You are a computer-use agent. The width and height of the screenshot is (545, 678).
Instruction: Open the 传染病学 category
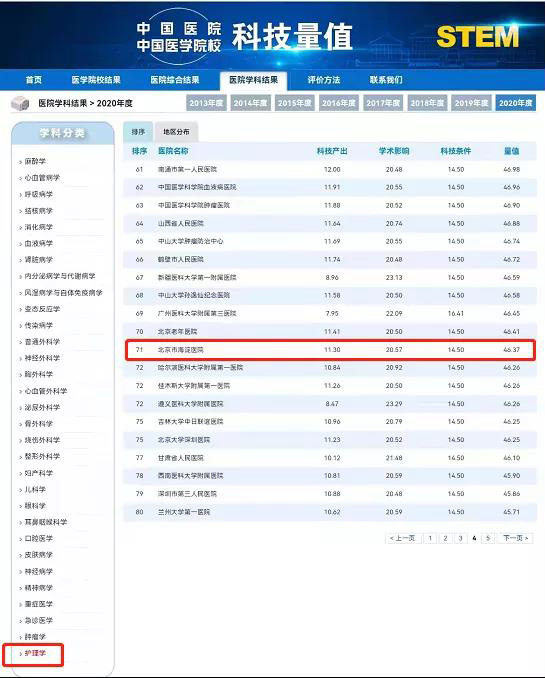point(38,325)
